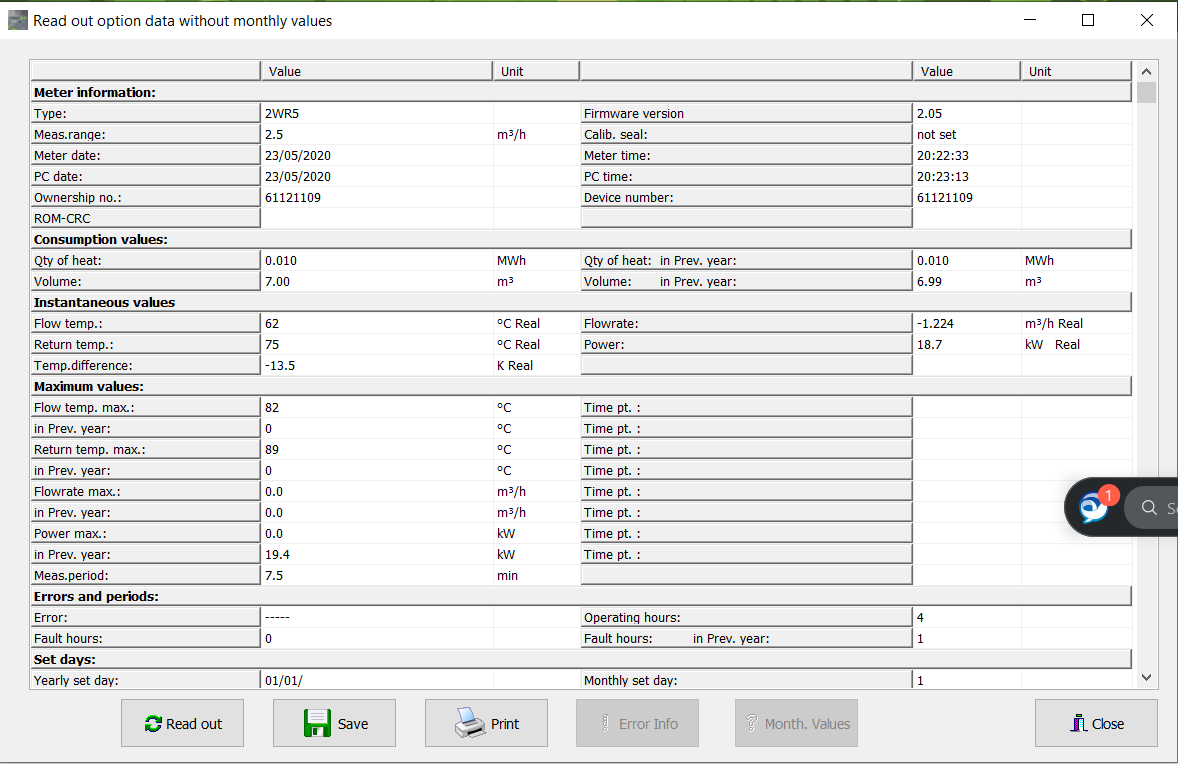Open Month. Values
The height and width of the screenshot is (764, 1178).
tap(796, 723)
